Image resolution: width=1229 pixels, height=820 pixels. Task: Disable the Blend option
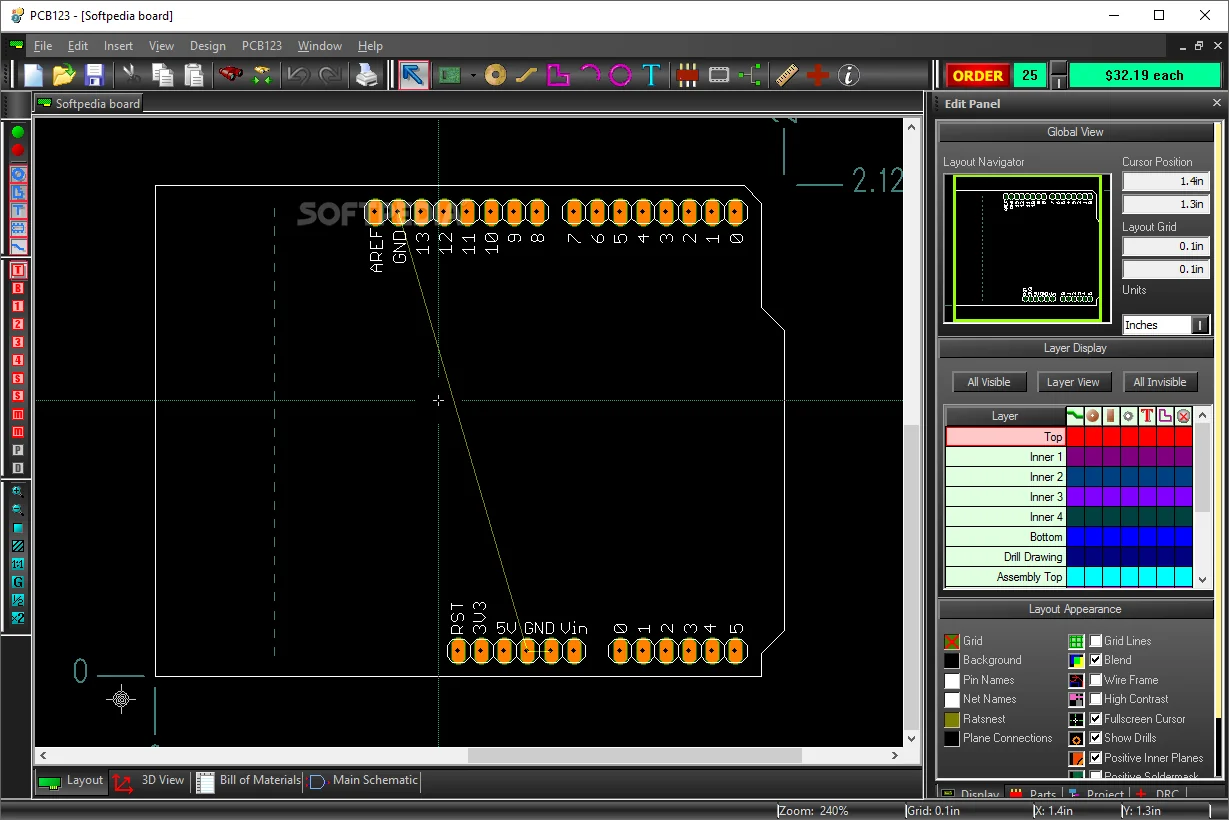(1095, 660)
